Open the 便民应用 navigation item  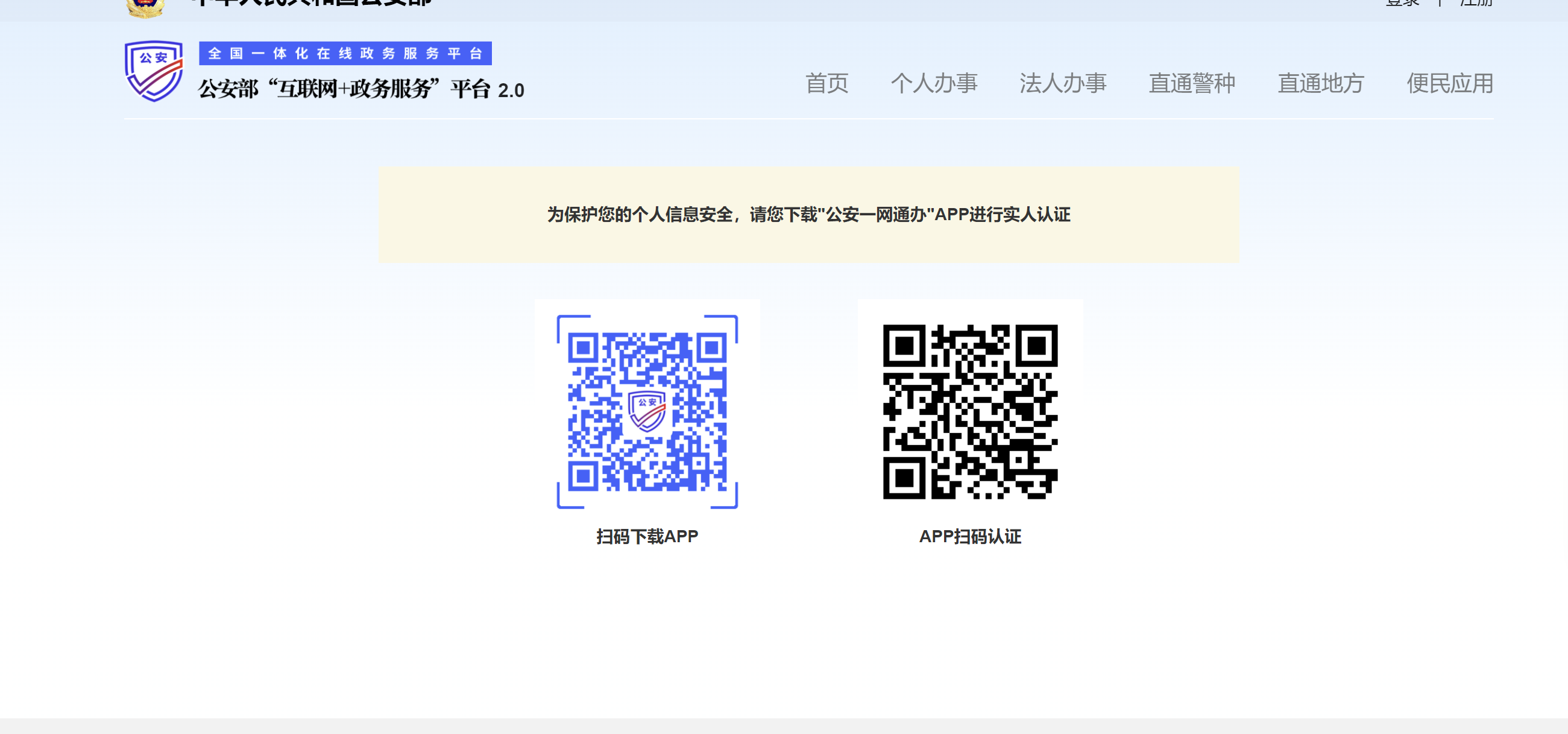[x=1450, y=83]
